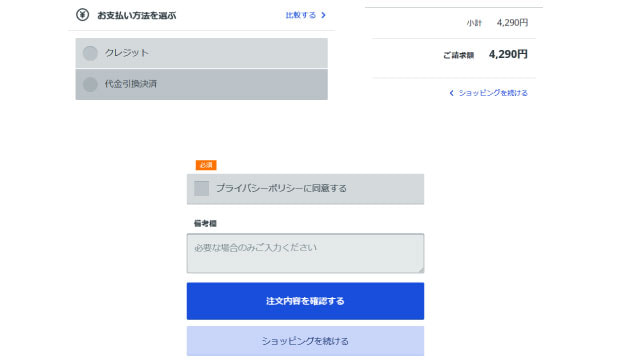Select the クレジット radio button
Viewport: 640px width, 360px height.
point(90,53)
